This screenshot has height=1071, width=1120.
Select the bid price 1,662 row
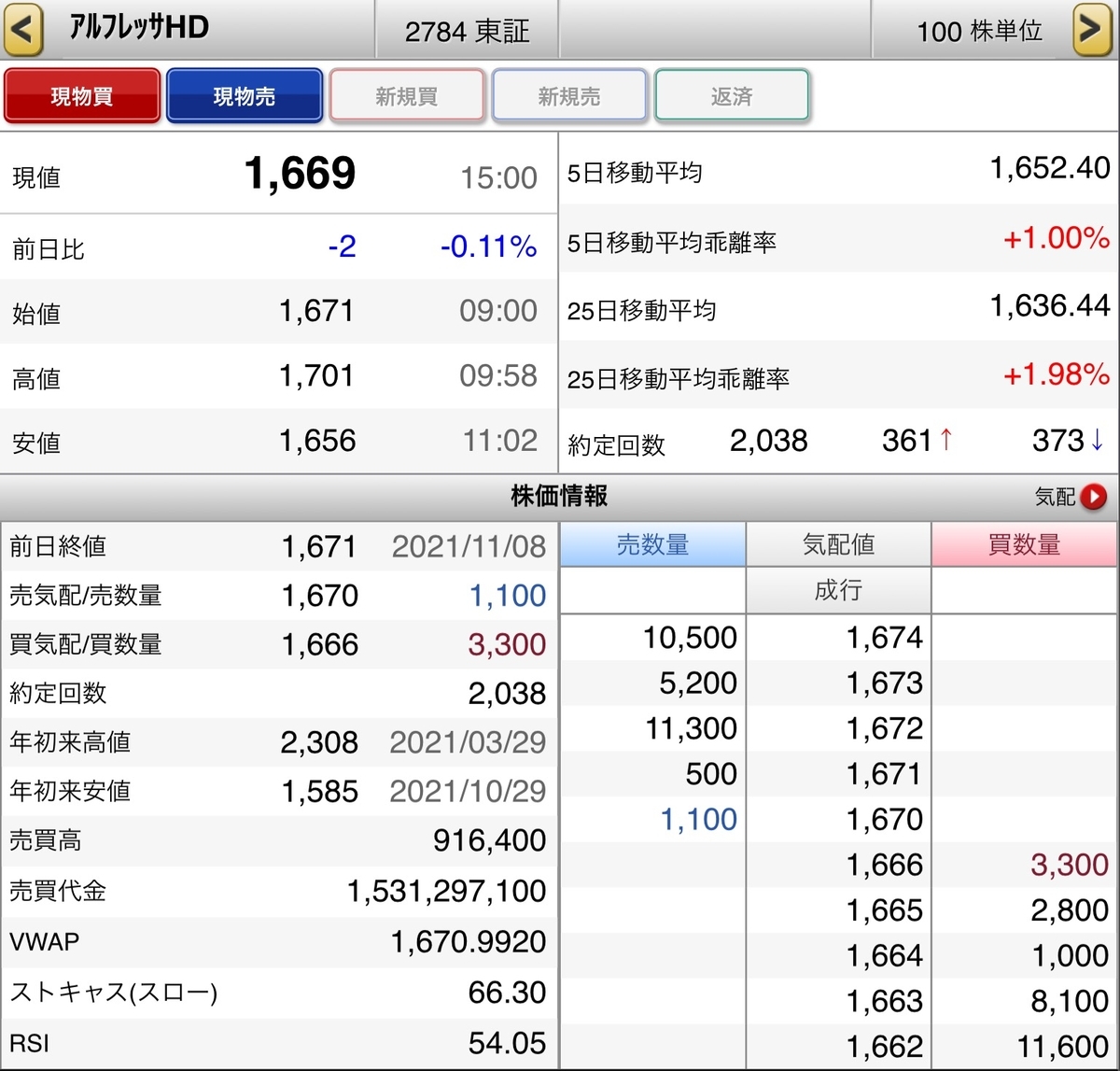click(x=838, y=1047)
